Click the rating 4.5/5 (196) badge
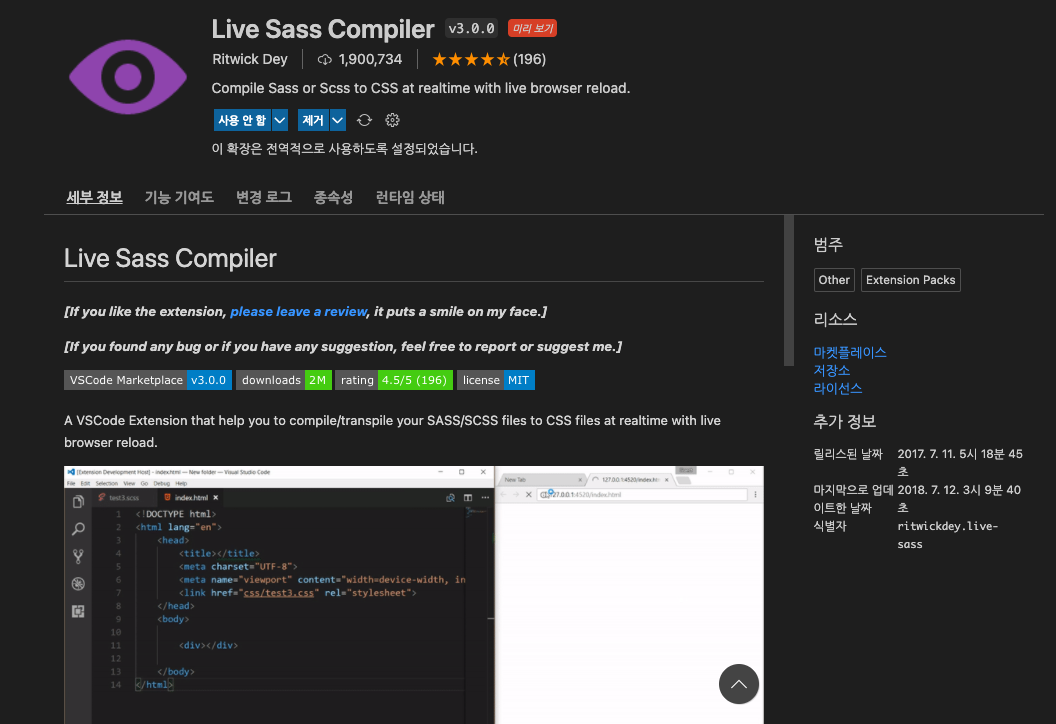Image resolution: width=1056 pixels, height=724 pixels. point(394,380)
